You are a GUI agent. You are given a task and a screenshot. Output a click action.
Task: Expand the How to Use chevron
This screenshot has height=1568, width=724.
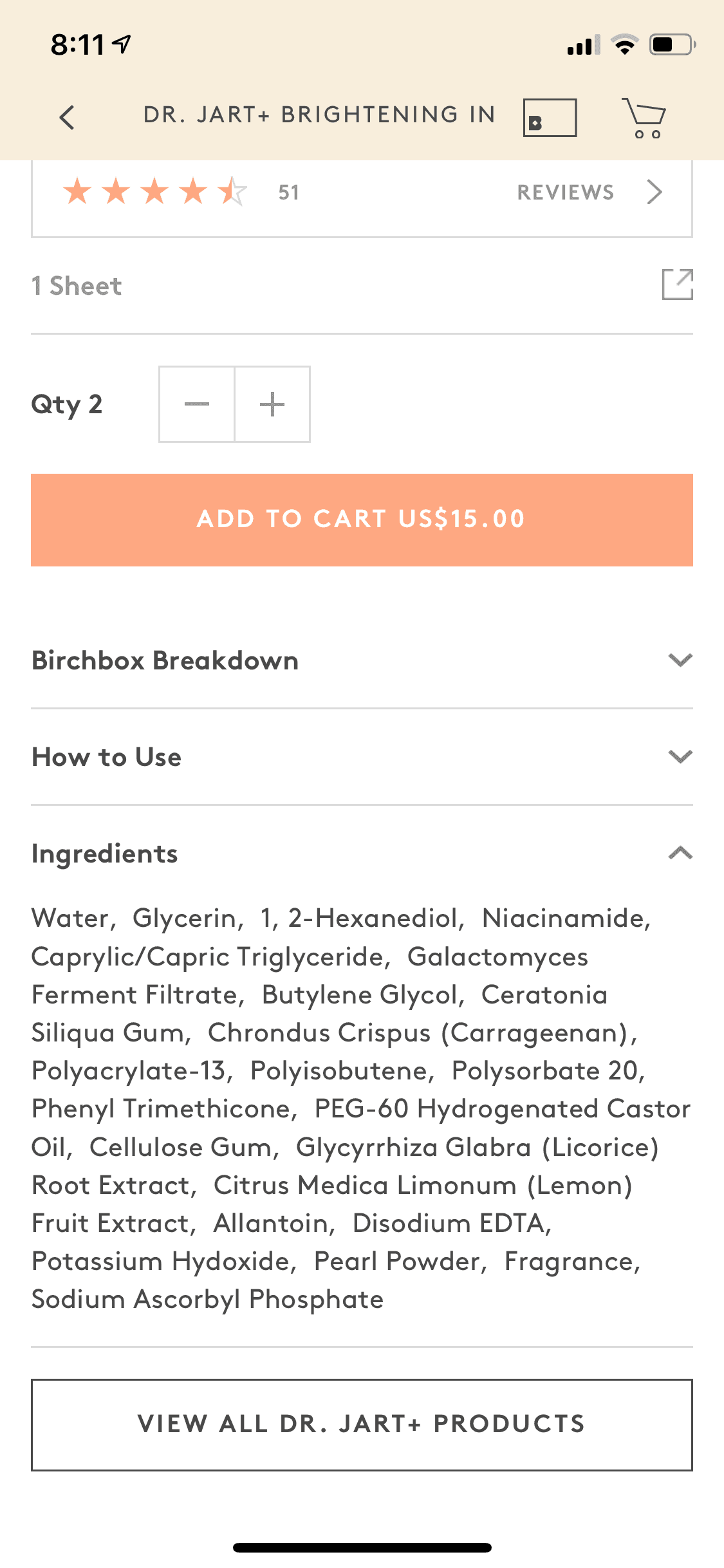pos(680,756)
